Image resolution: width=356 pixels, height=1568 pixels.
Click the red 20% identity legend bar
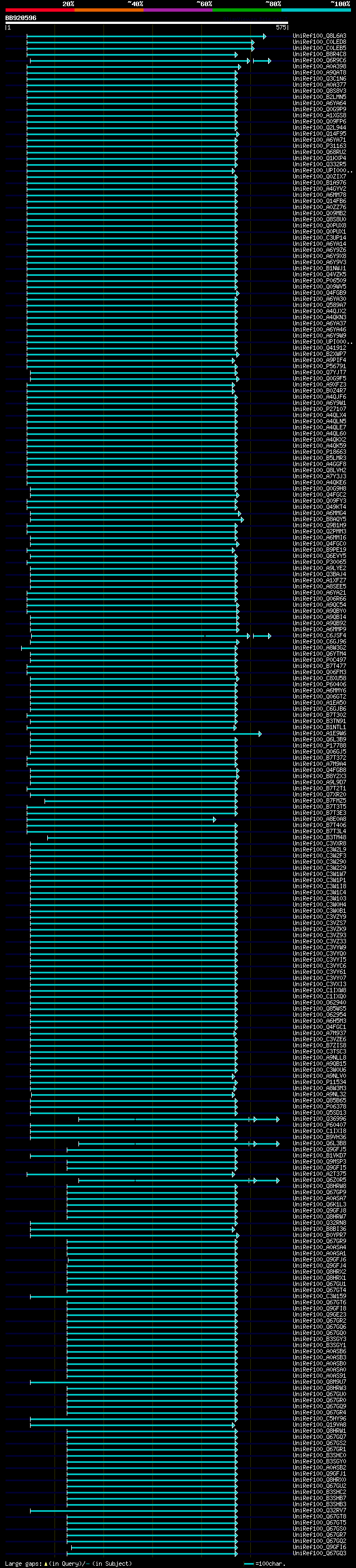coord(40,10)
